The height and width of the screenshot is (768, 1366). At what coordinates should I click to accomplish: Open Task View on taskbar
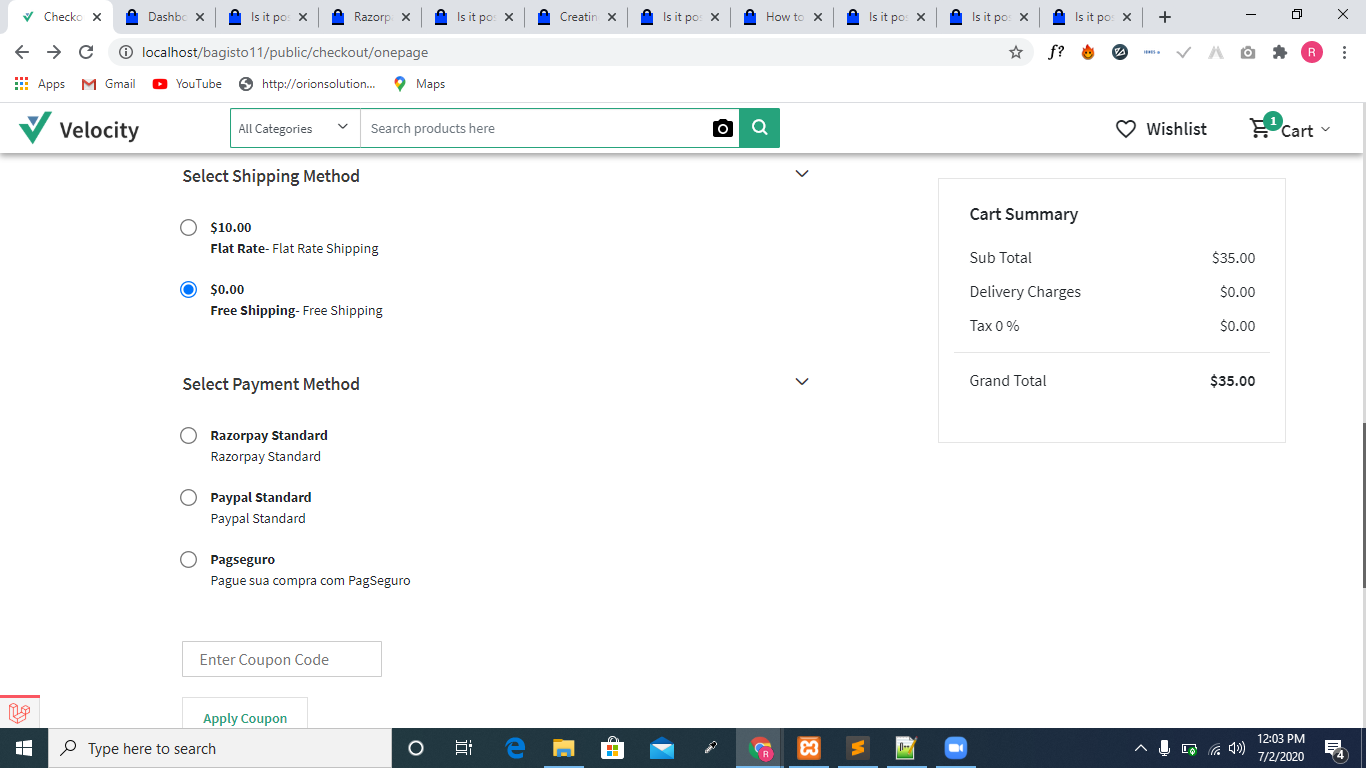464,748
